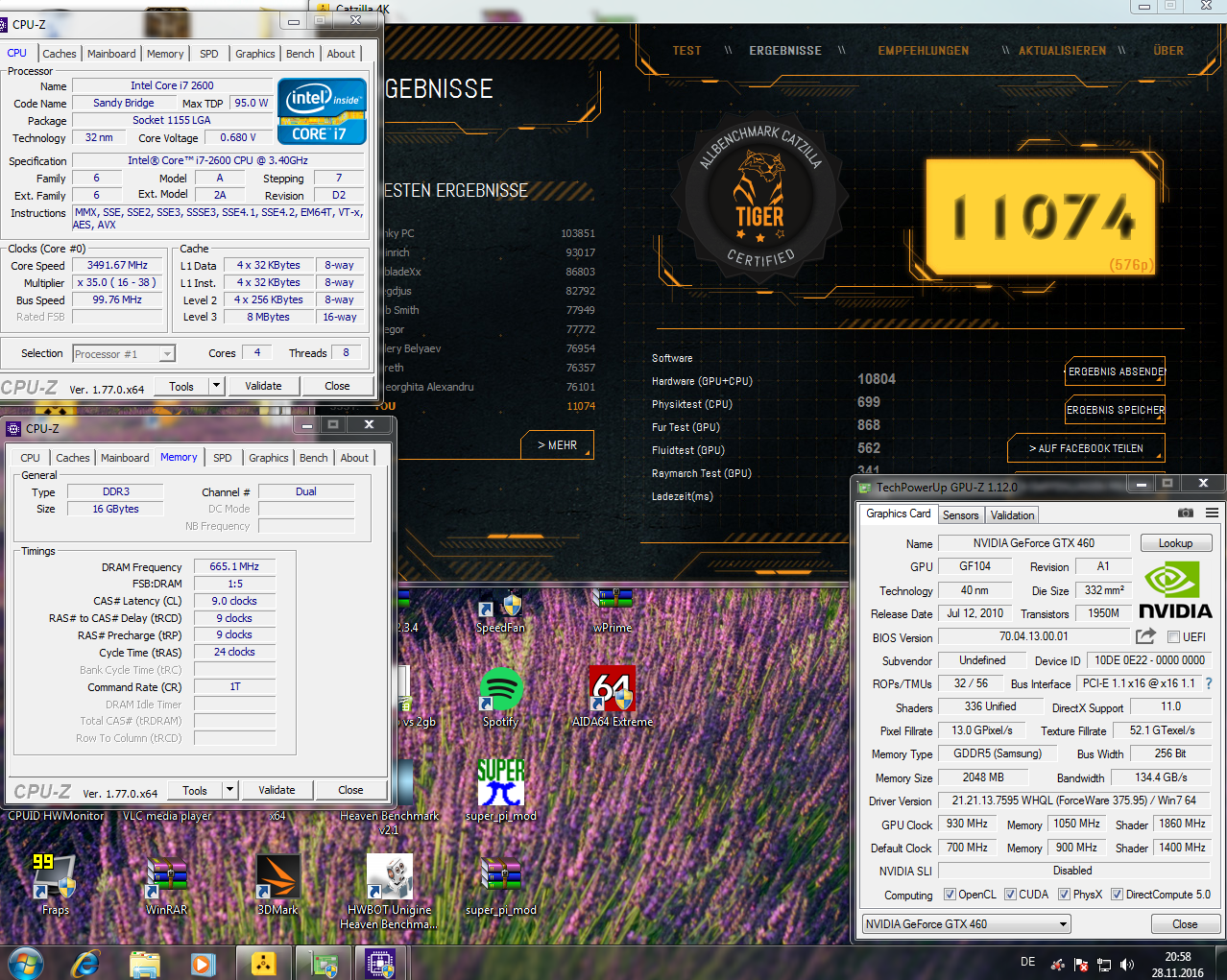Open Mainboard tab in CPU-Z processor window
This screenshot has width=1227, height=980.
[x=111, y=54]
